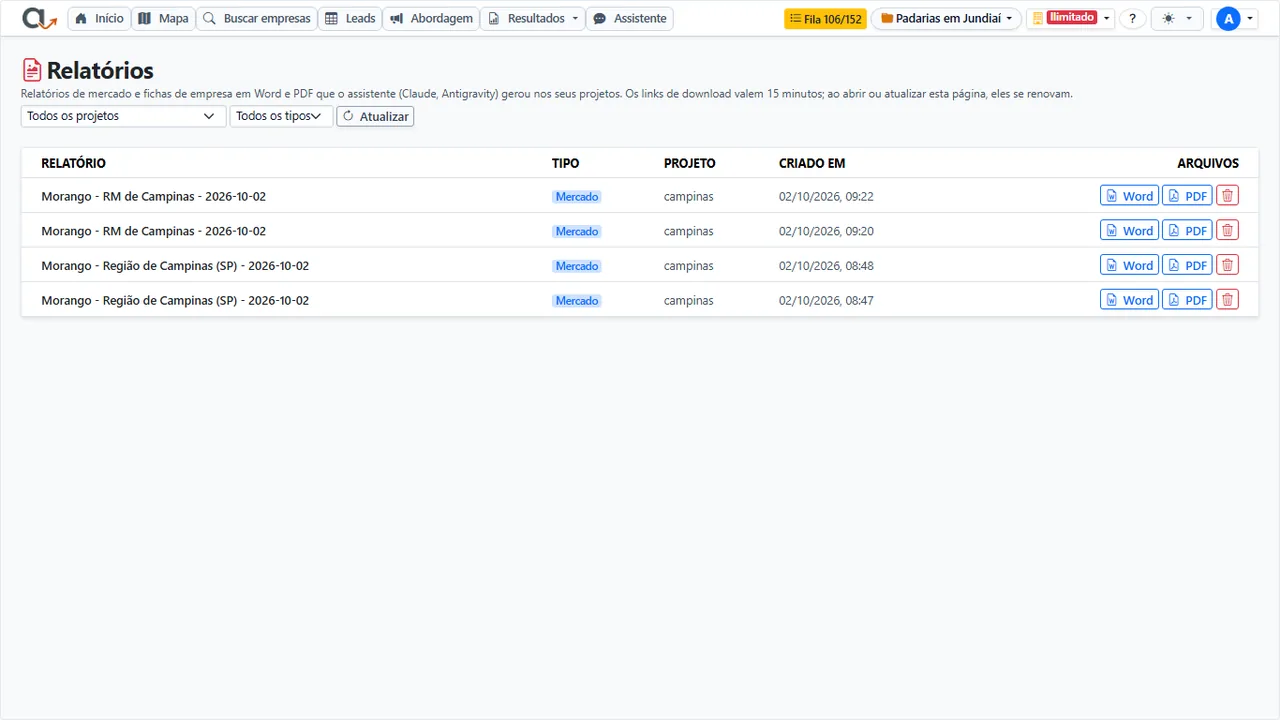Download Word file for 09:22 report
The image size is (1280, 720).
tap(1129, 196)
